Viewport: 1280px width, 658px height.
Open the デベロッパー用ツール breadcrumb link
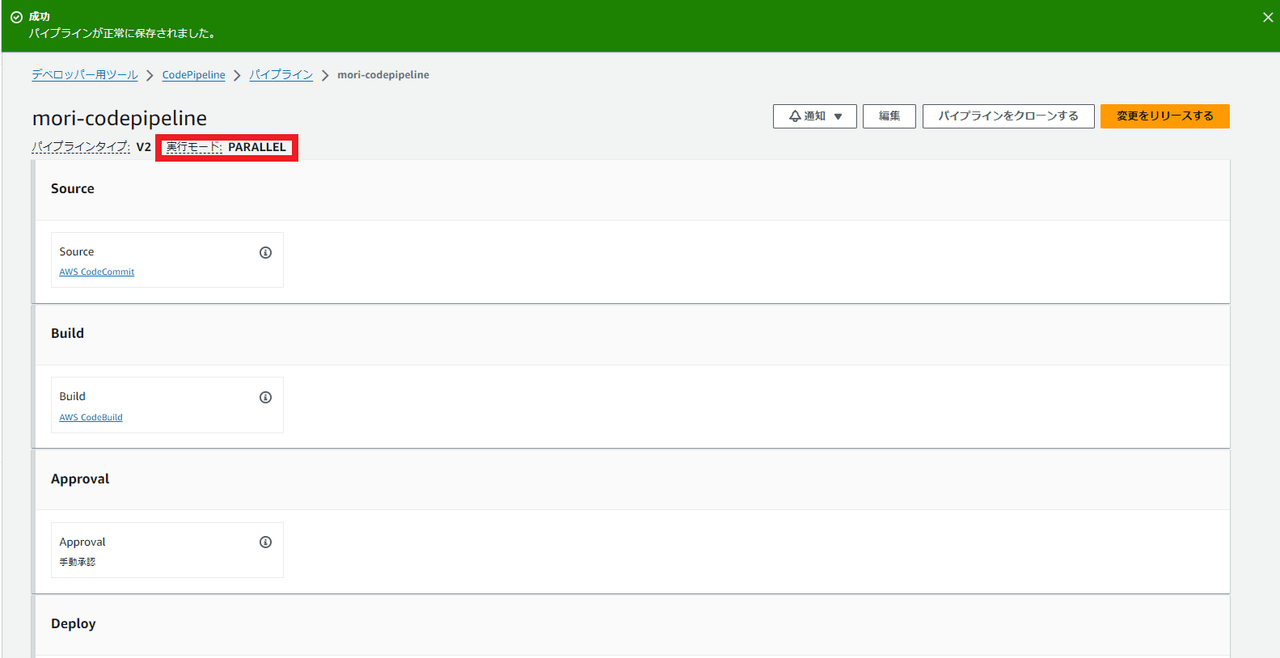click(x=85, y=75)
